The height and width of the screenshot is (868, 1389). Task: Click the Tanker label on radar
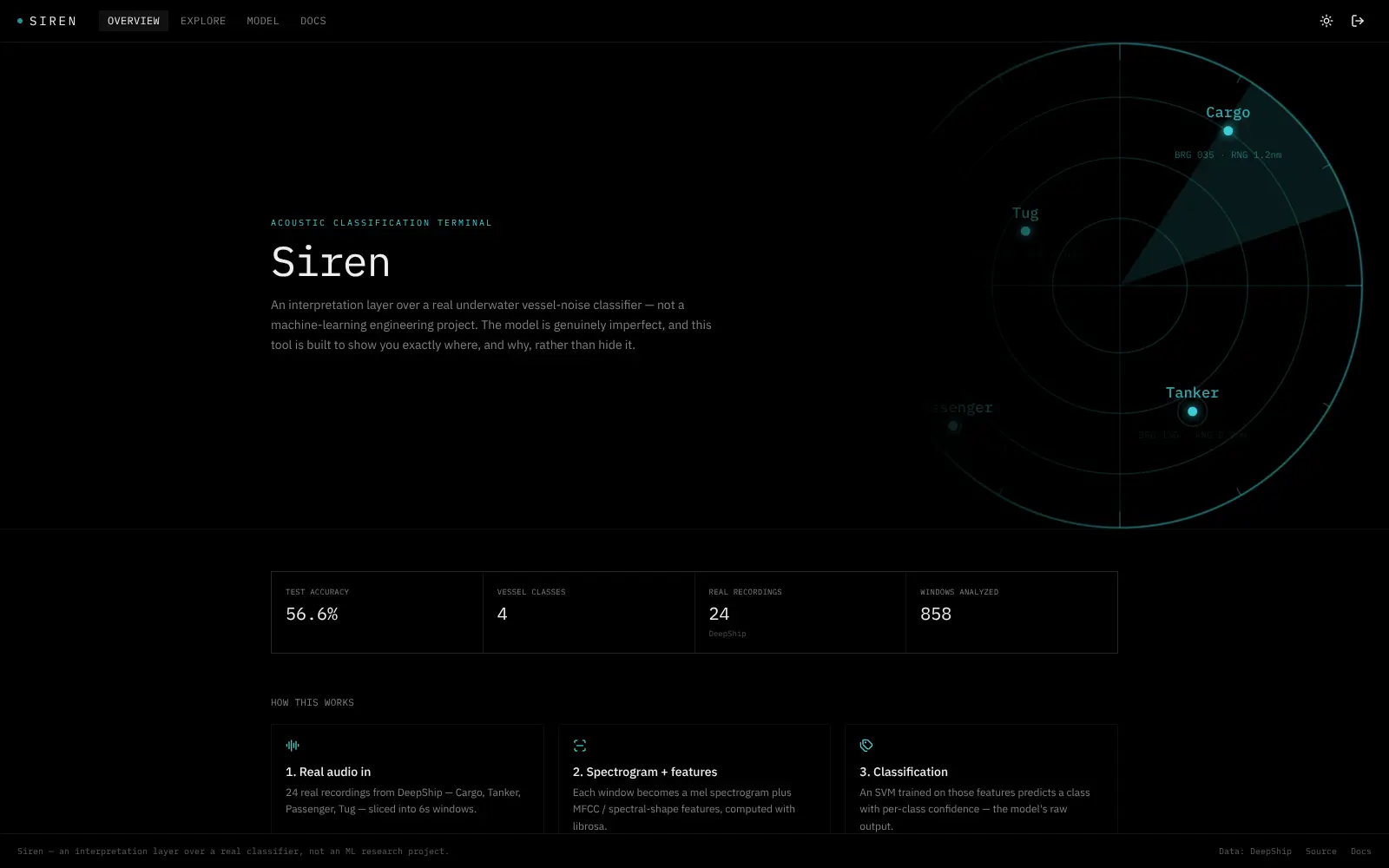click(1192, 392)
